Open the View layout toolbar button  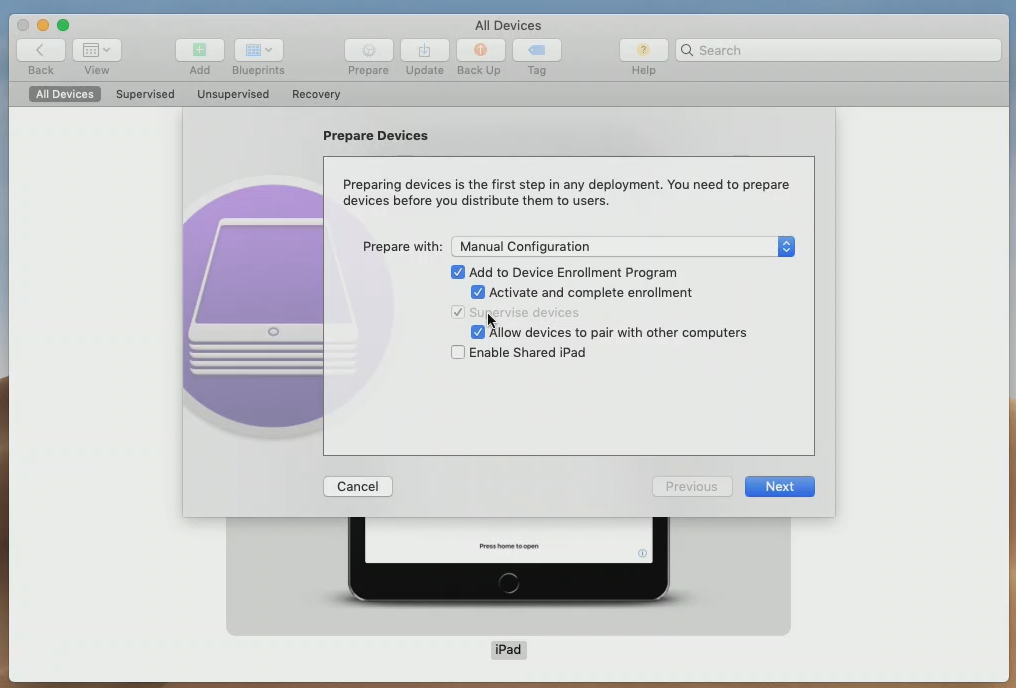pyautogui.click(x=97, y=50)
